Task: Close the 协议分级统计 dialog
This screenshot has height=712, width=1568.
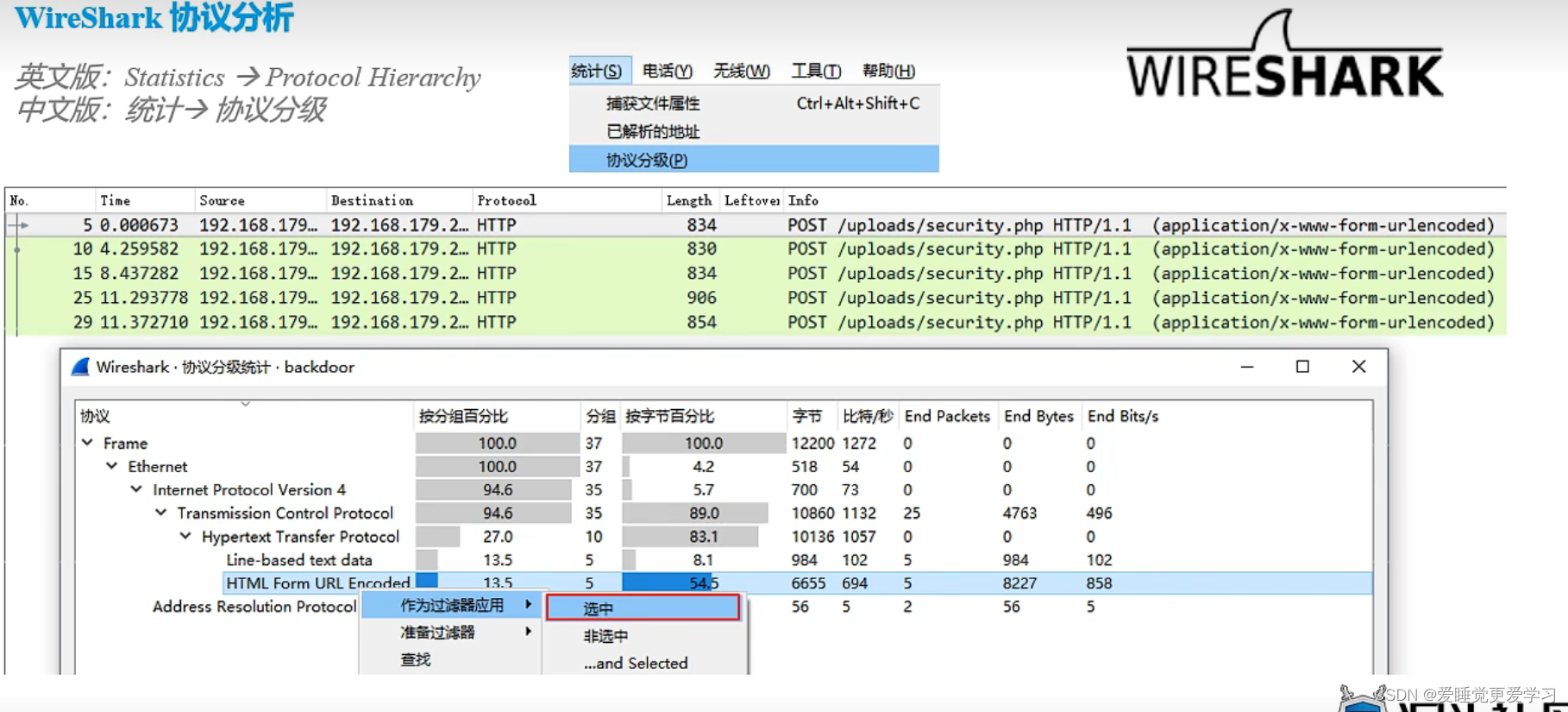Action: (1359, 367)
